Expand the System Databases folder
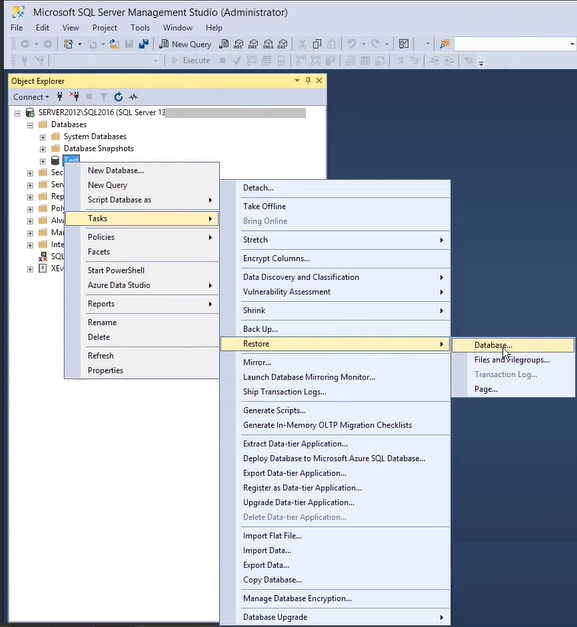Screen dimensions: 577x627 click(x=43, y=137)
